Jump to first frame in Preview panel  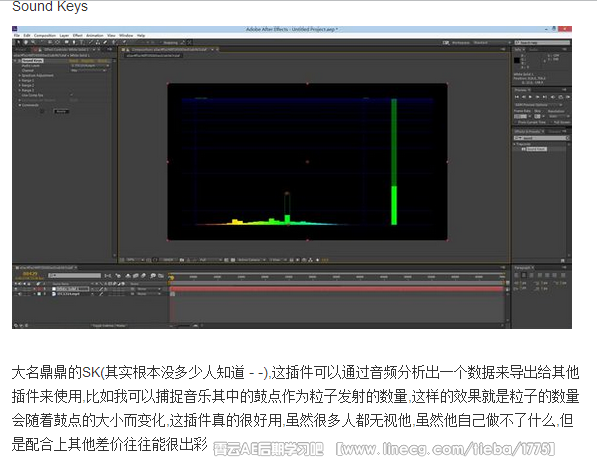pos(517,97)
